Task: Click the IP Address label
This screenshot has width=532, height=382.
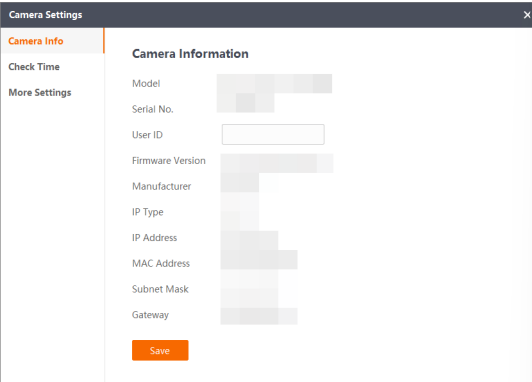Action: tap(154, 238)
